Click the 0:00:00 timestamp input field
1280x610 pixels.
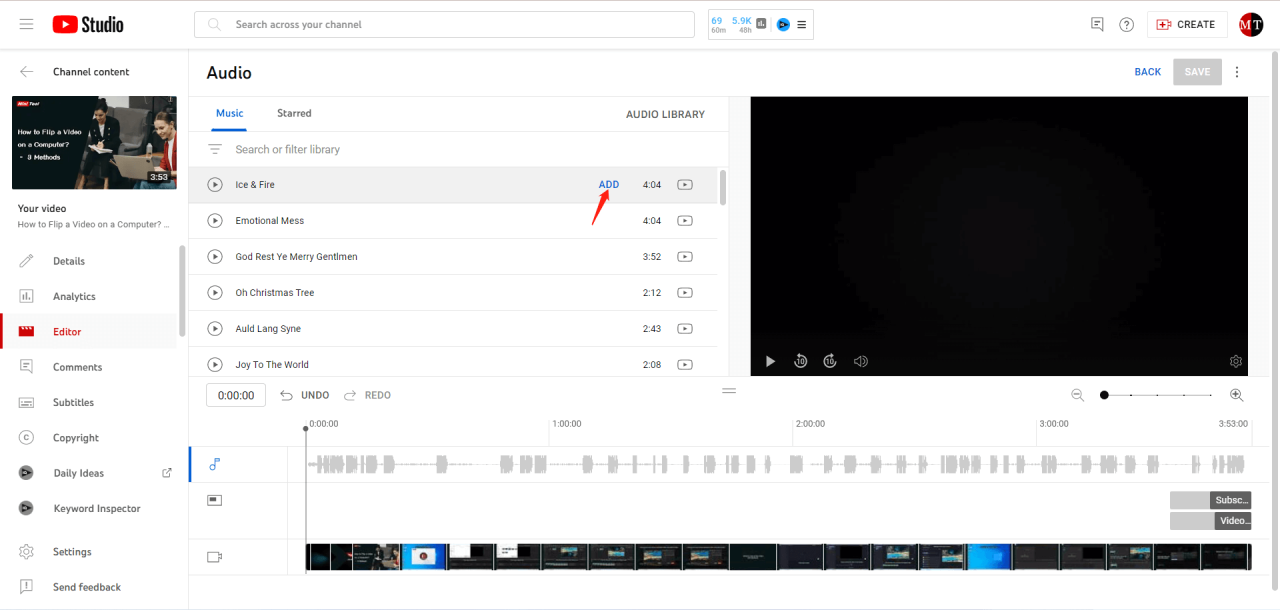tap(235, 394)
